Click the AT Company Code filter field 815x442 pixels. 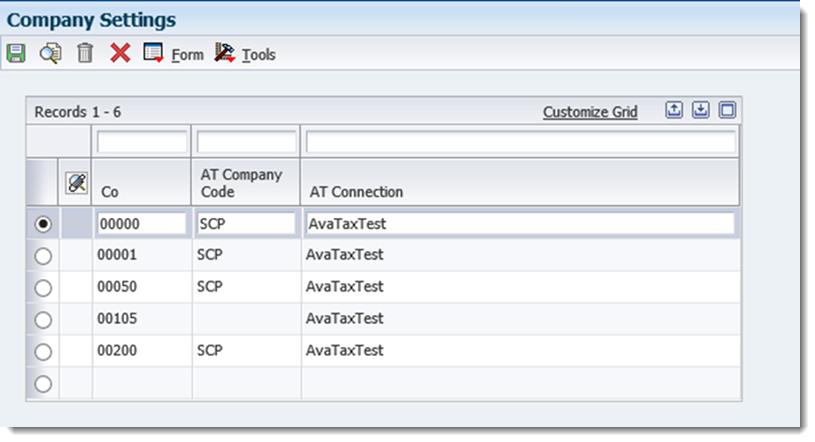point(246,142)
